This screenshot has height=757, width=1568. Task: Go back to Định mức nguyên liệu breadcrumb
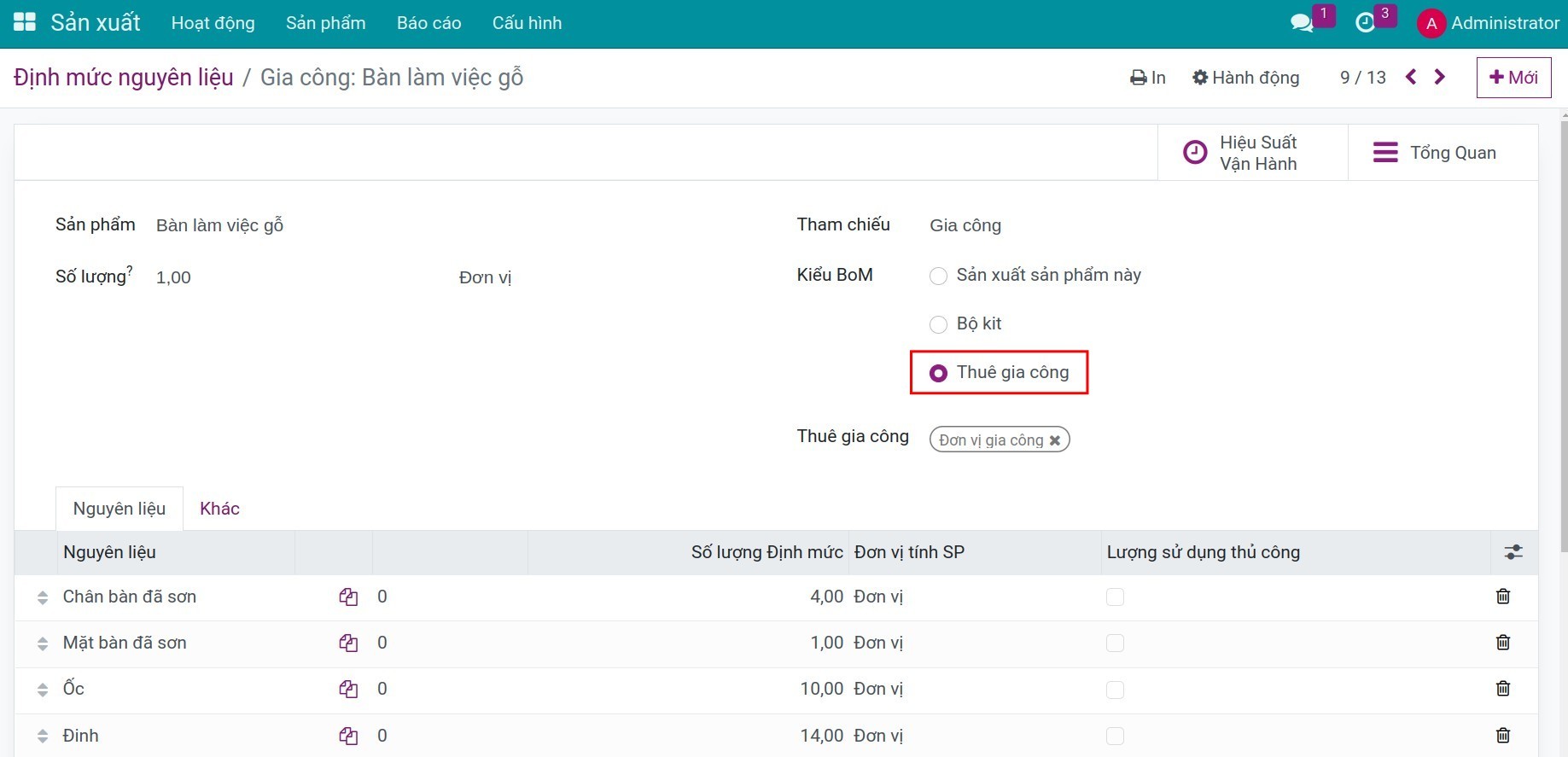point(124,78)
